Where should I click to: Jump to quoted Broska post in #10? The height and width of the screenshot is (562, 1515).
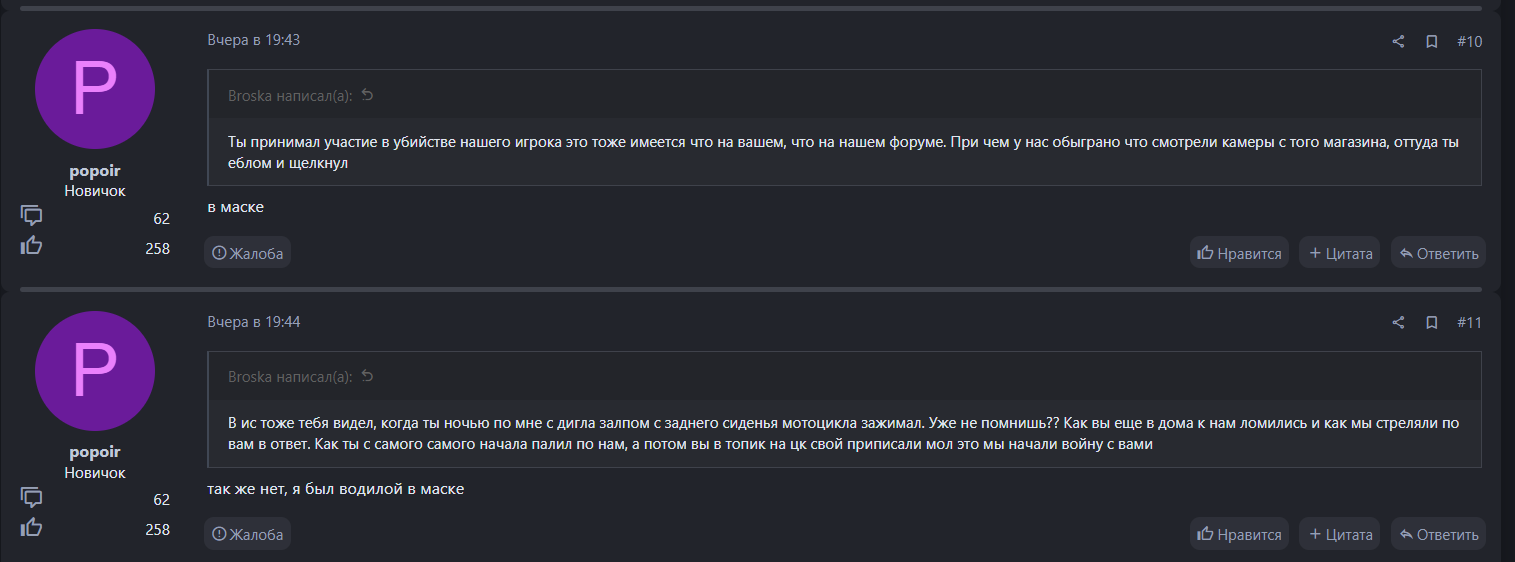point(367,96)
